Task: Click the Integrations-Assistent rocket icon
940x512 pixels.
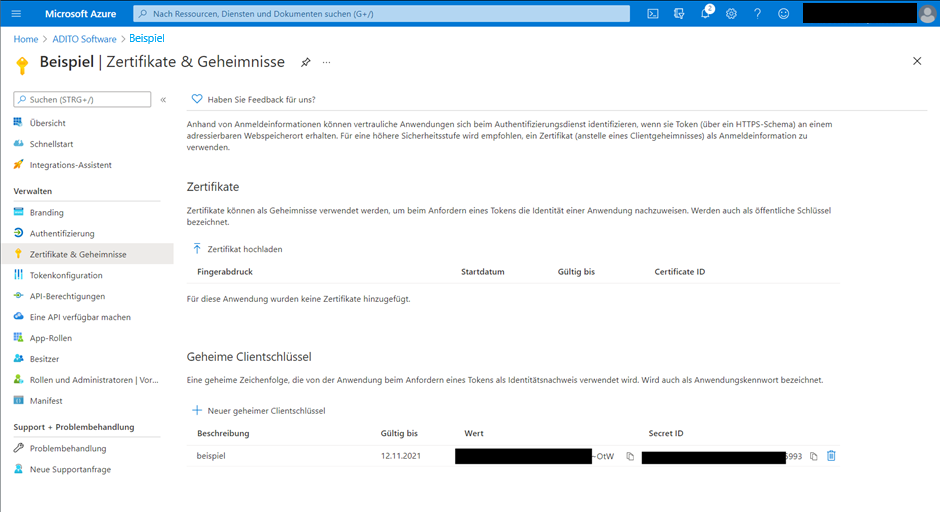Action: tap(18, 164)
